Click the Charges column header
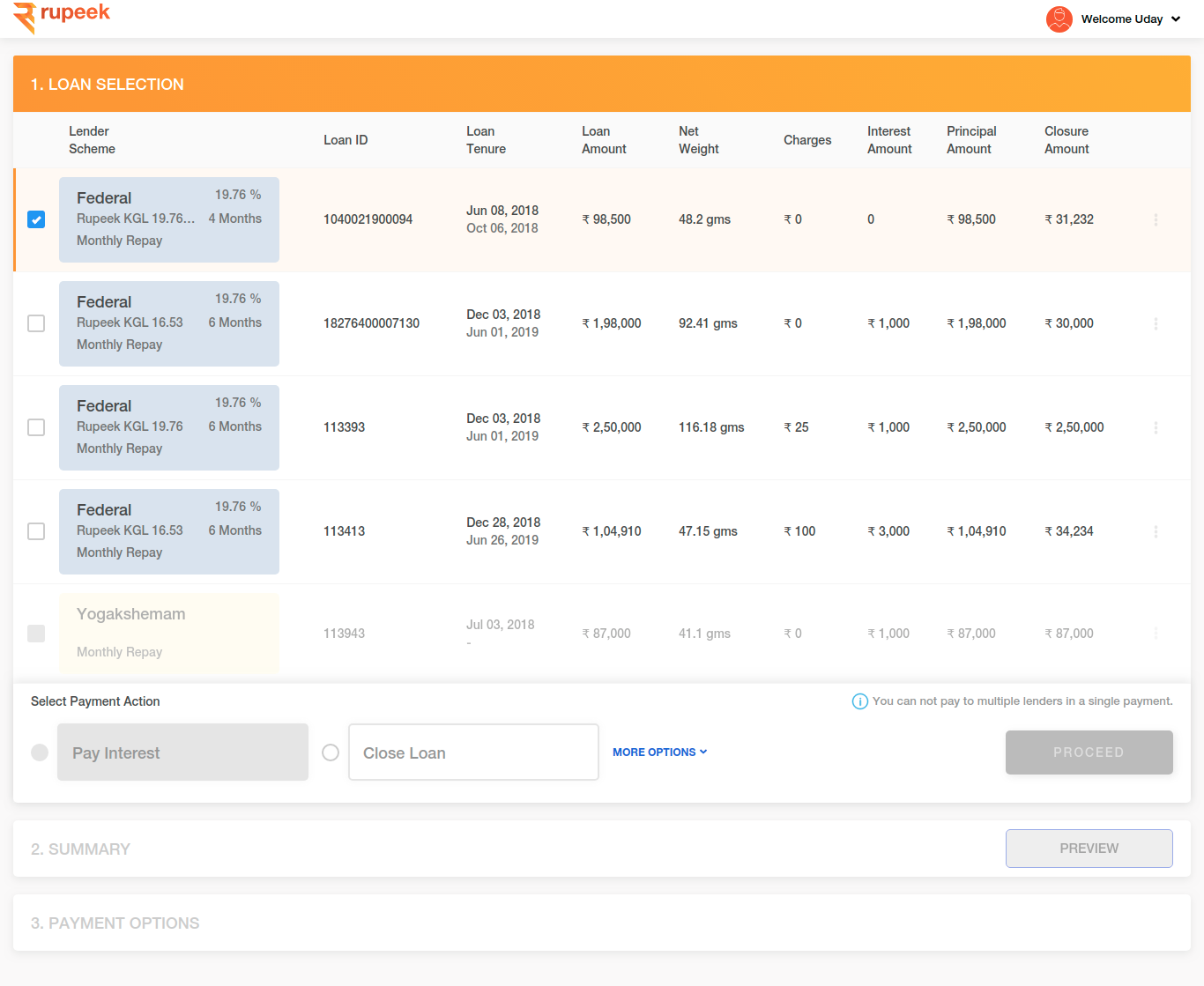Image resolution: width=1204 pixels, height=986 pixels. pyautogui.click(x=807, y=140)
